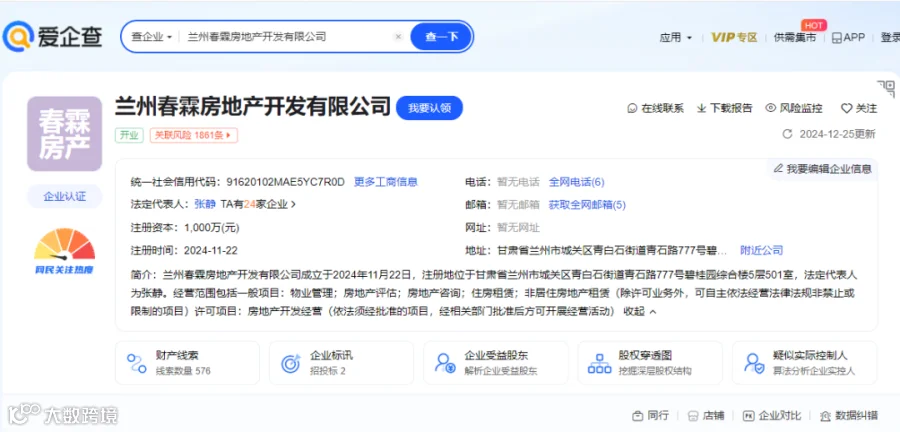Viewport: 900px width, 432px height.
Task: Open the 查企业 search type dropdown
Action: (152, 37)
